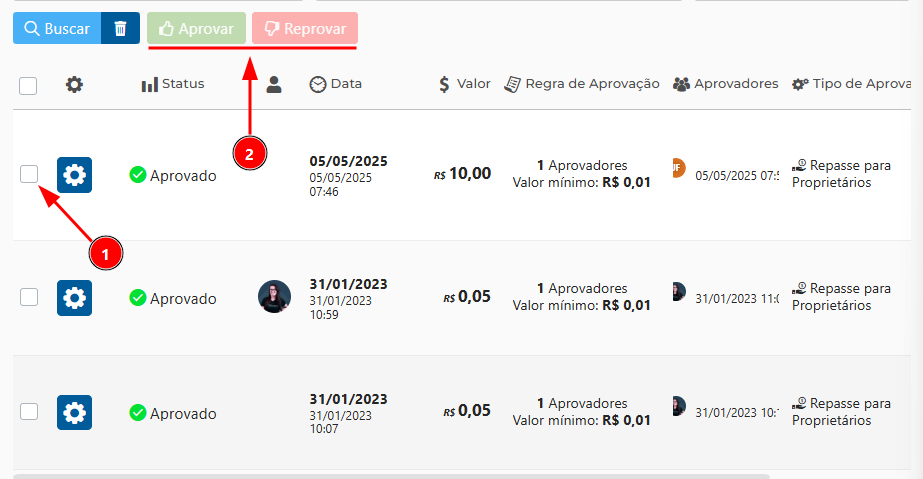
Task: Check the box for the R$ 10,00 row
Action: 29,175
